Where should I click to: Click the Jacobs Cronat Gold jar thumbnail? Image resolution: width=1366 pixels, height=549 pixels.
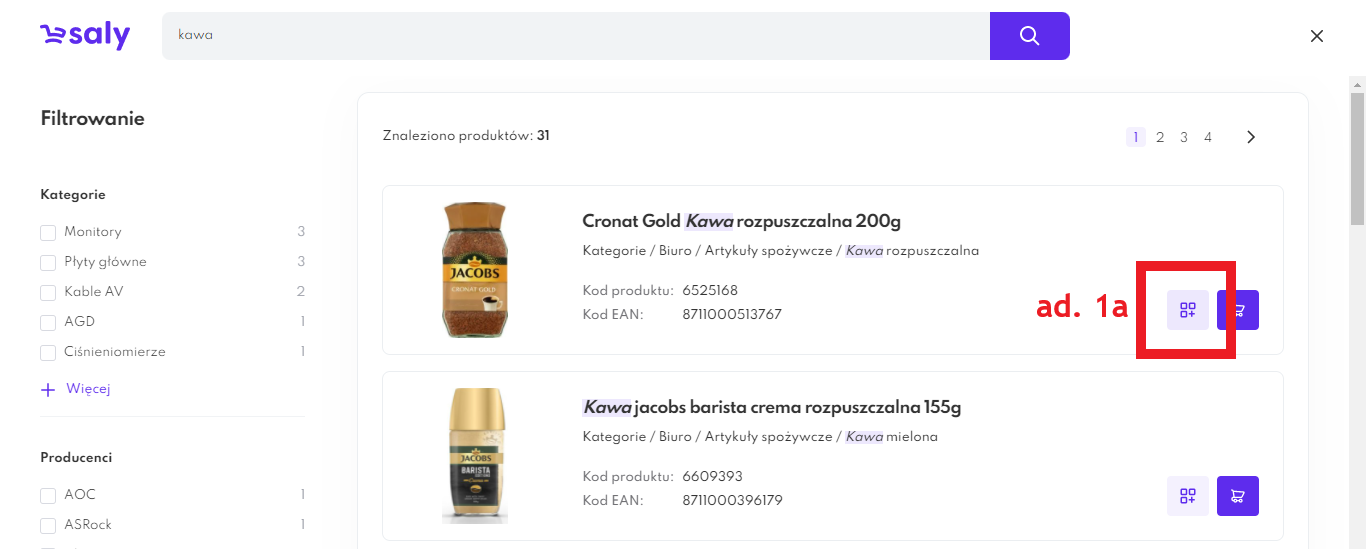475,270
